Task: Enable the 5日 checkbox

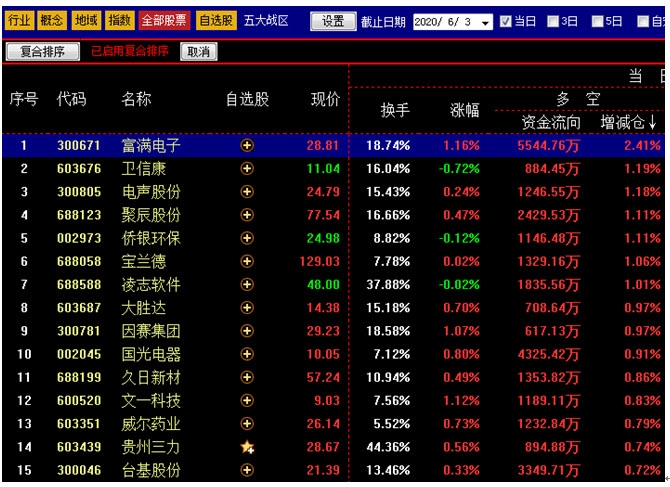Action: point(597,21)
